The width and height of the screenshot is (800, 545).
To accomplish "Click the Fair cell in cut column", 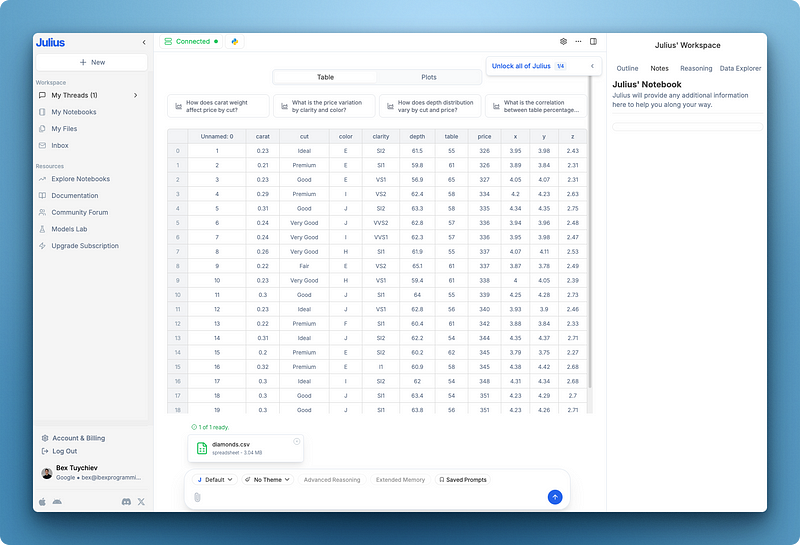I will tap(304, 266).
